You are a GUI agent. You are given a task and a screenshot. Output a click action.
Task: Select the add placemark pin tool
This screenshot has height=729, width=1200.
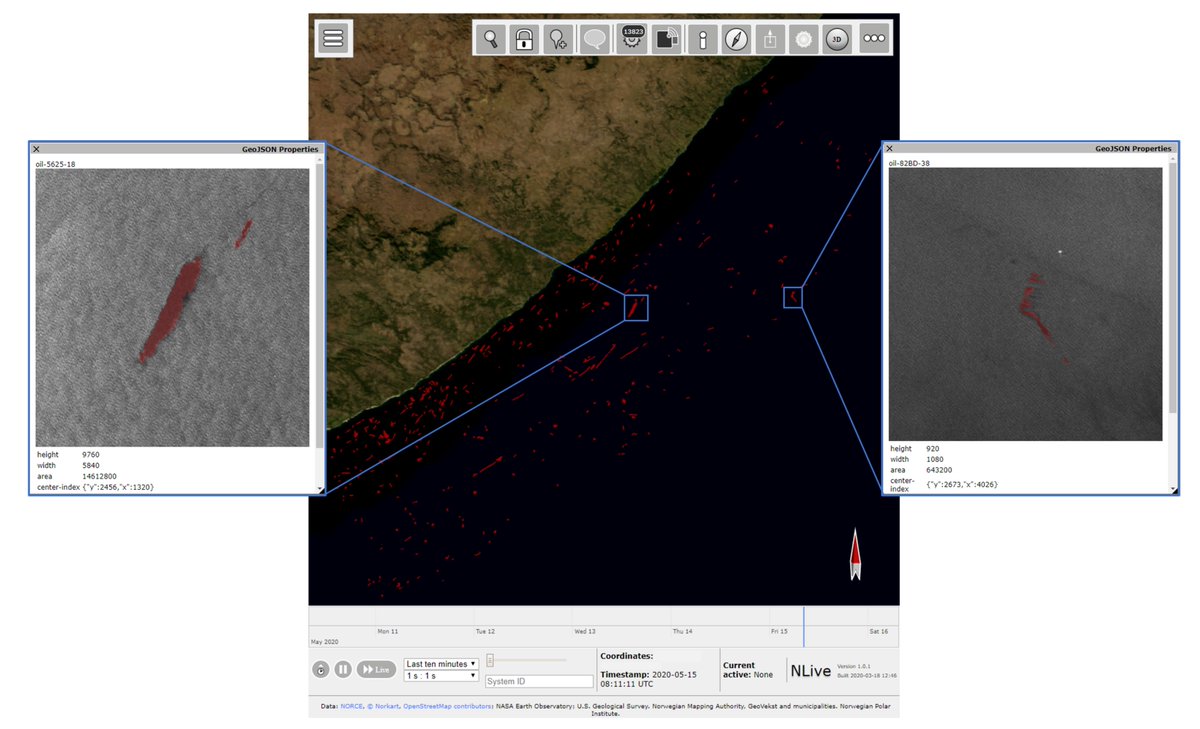(557, 38)
